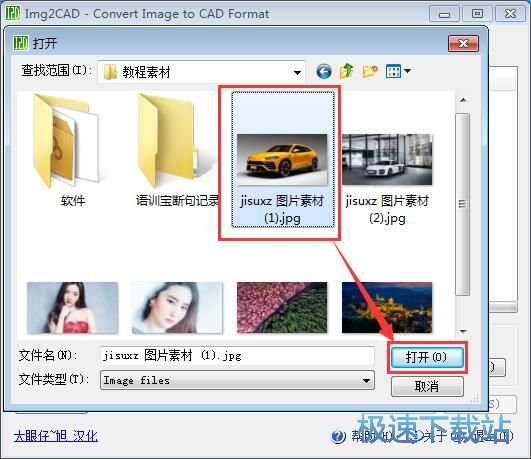531x459 pixels.
Task: Click the help question mark icon
Action: click(x=338, y=436)
